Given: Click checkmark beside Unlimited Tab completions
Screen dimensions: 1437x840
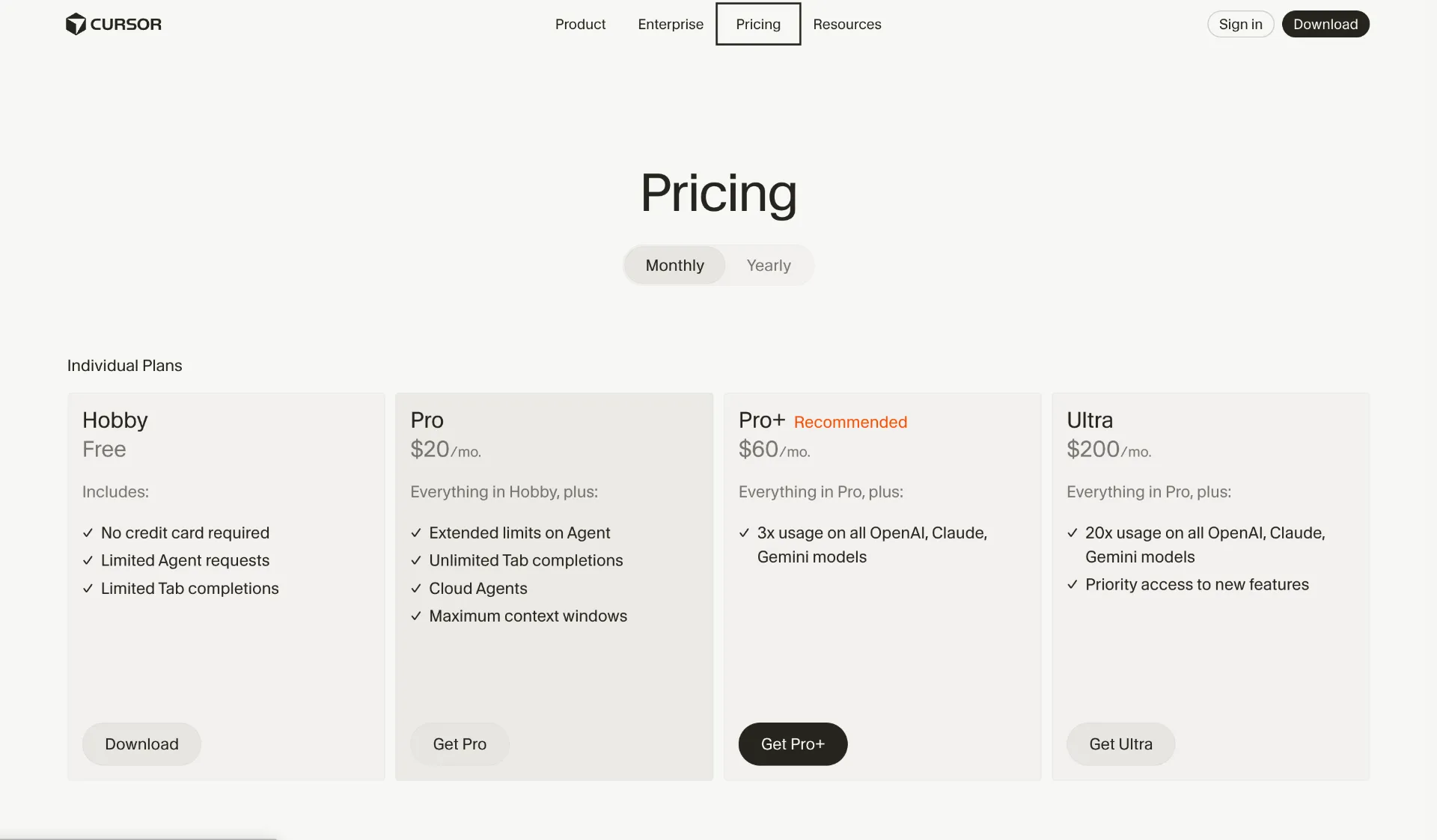Looking at the screenshot, I should click(416, 561).
